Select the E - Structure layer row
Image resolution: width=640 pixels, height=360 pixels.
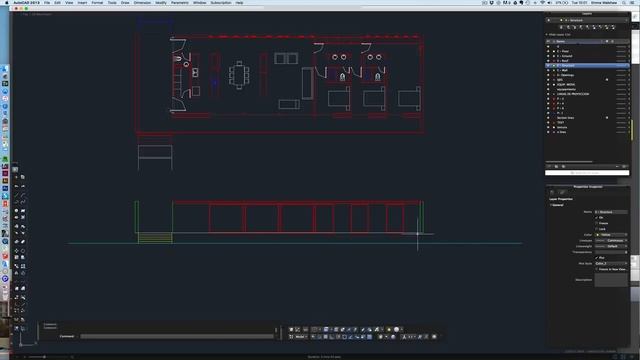point(587,65)
